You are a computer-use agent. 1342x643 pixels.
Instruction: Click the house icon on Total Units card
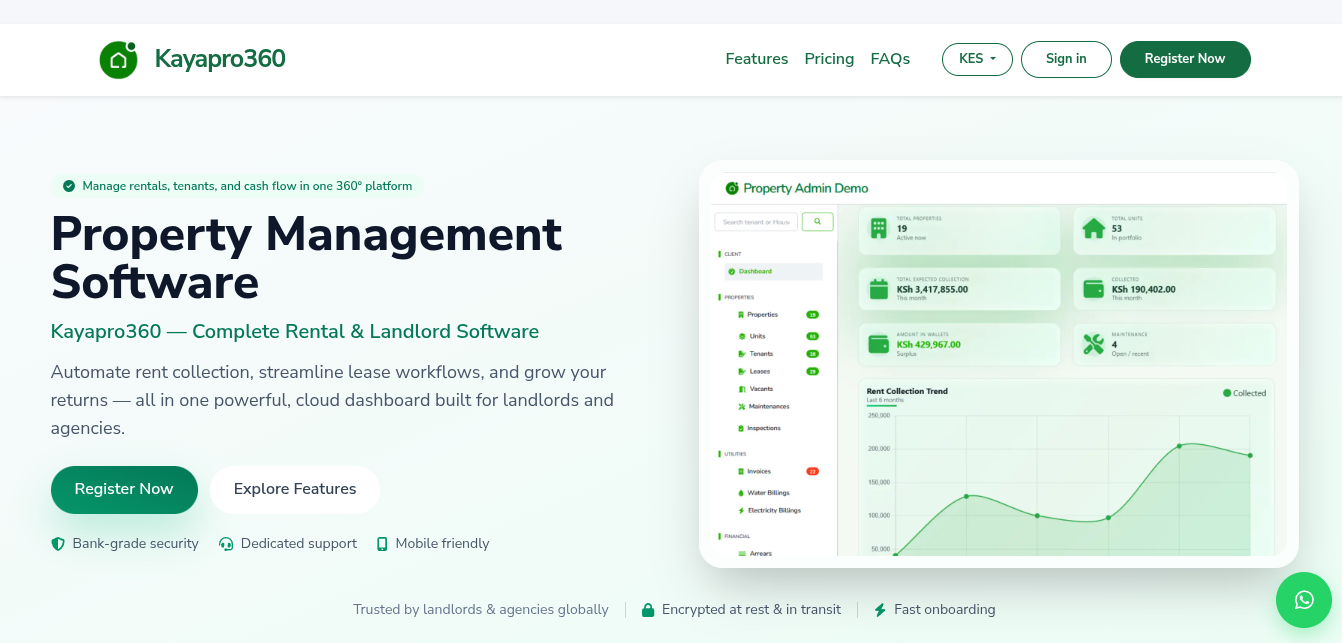(1094, 228)
